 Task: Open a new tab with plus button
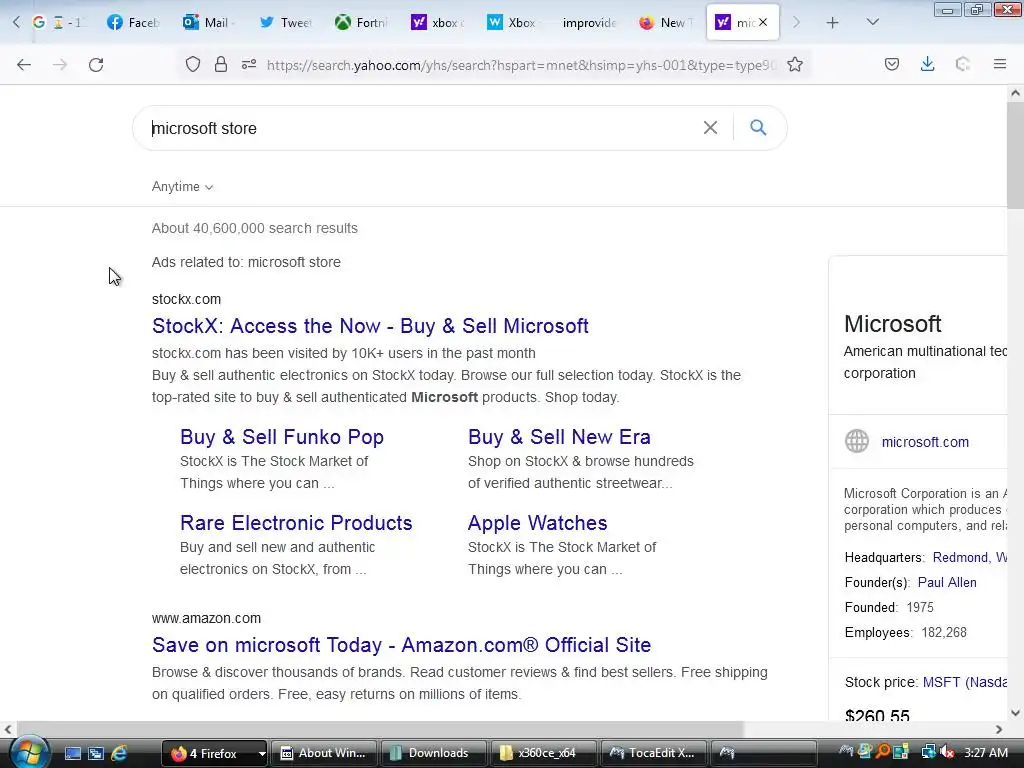pyautogui.click(x=832, y=23)
